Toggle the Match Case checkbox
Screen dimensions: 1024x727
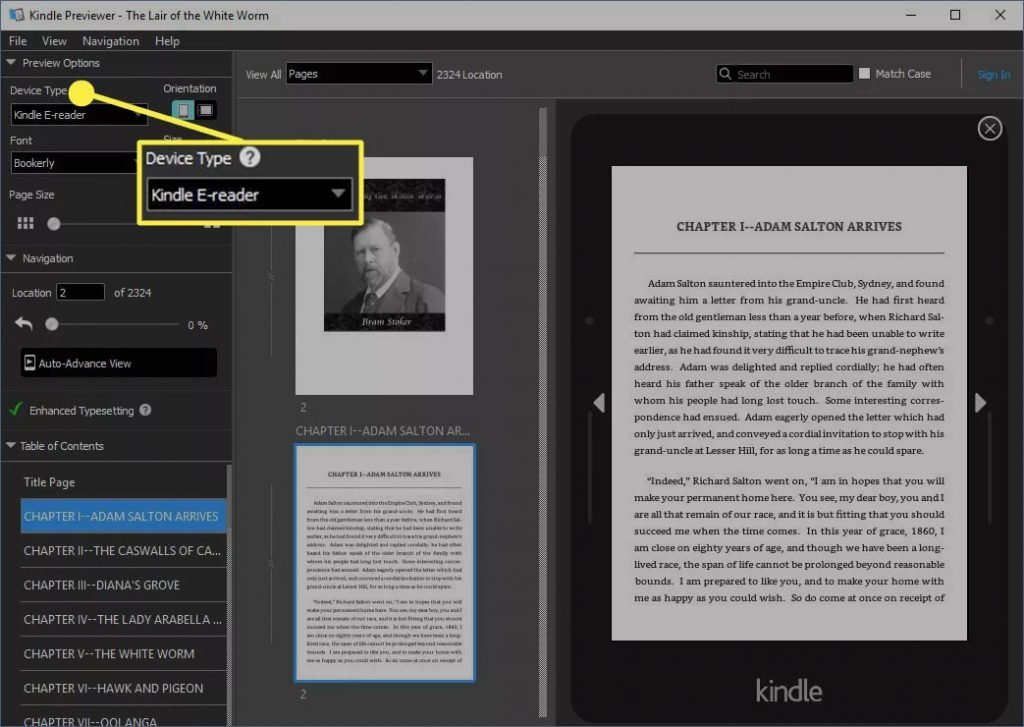point(864,74)
